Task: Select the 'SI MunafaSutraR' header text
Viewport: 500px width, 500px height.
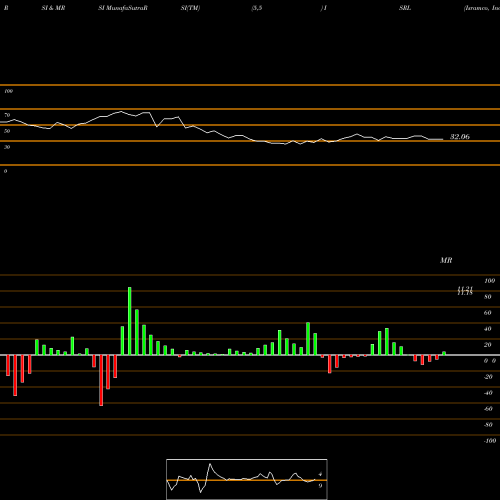Action: click(123, 8)
